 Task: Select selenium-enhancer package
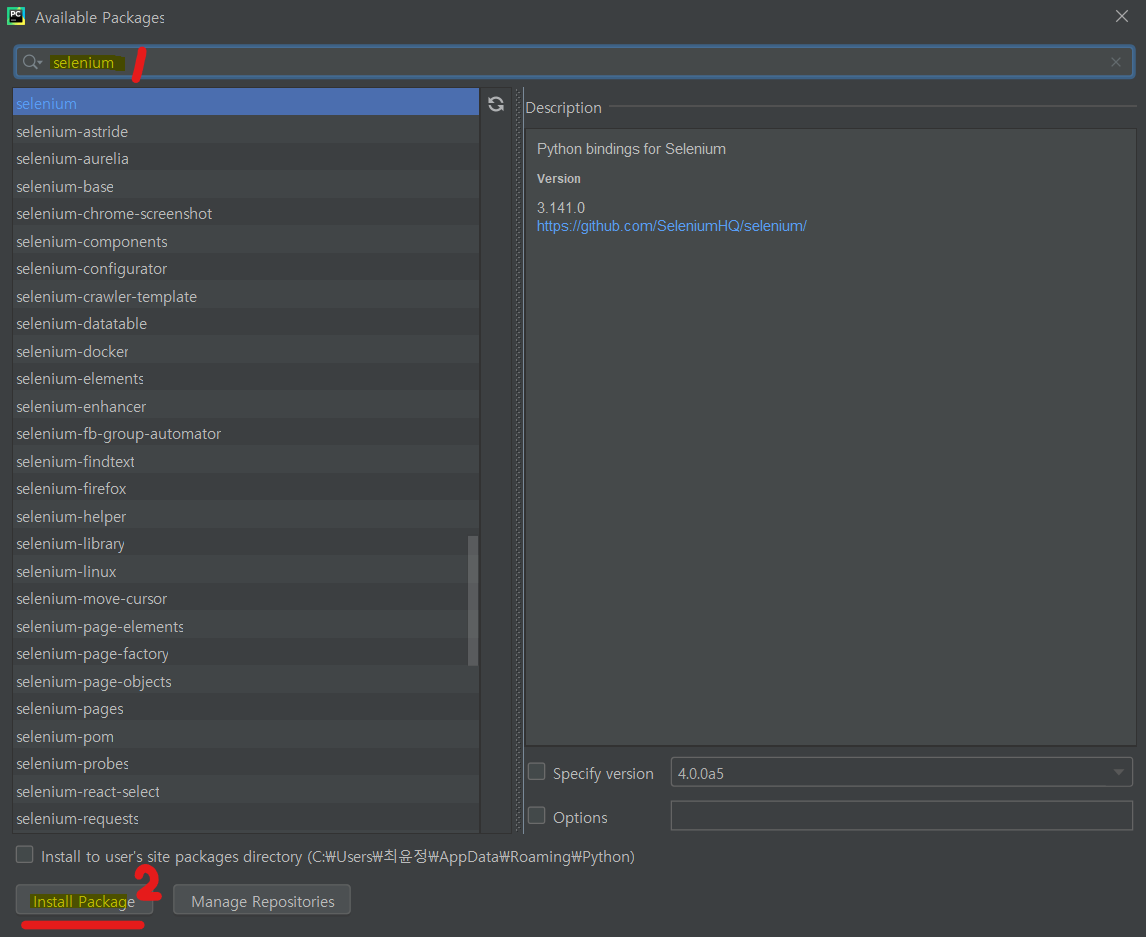tap(246, 406)
